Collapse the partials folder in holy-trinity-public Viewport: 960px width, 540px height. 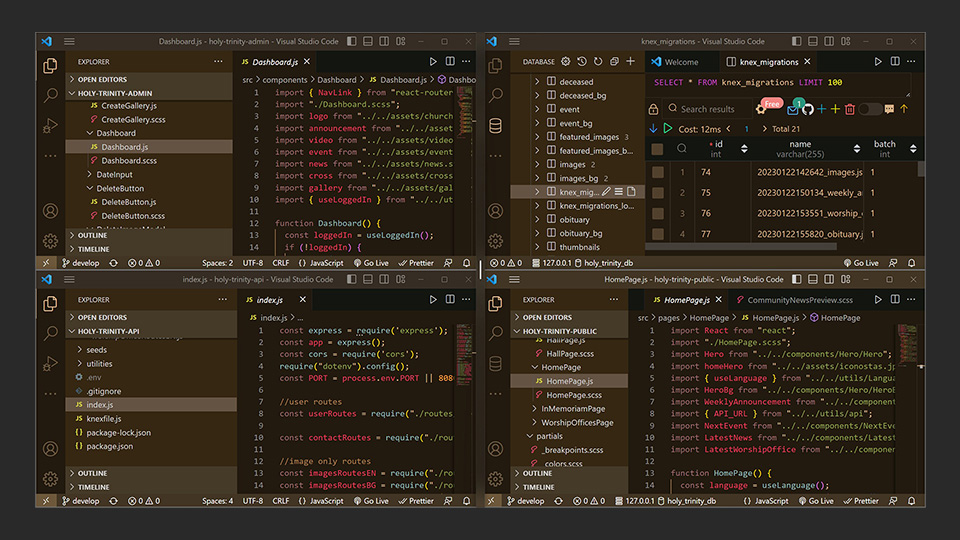549,436
